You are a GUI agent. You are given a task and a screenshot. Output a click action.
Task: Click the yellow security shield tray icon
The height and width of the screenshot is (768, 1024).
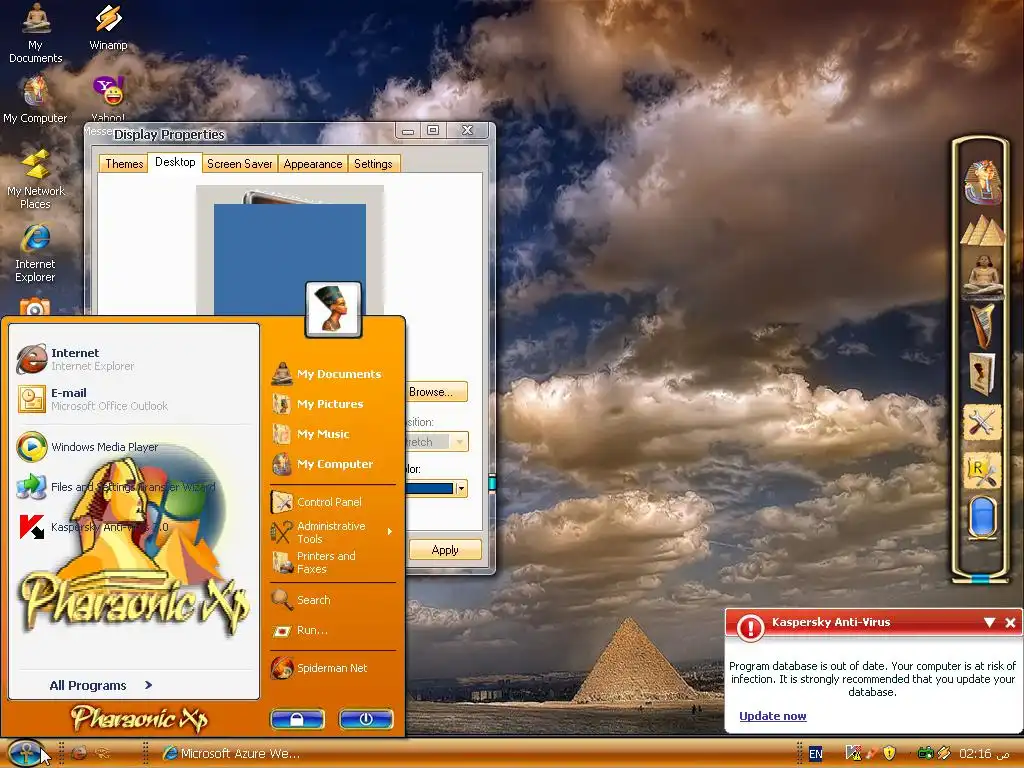tap(889, 753)
